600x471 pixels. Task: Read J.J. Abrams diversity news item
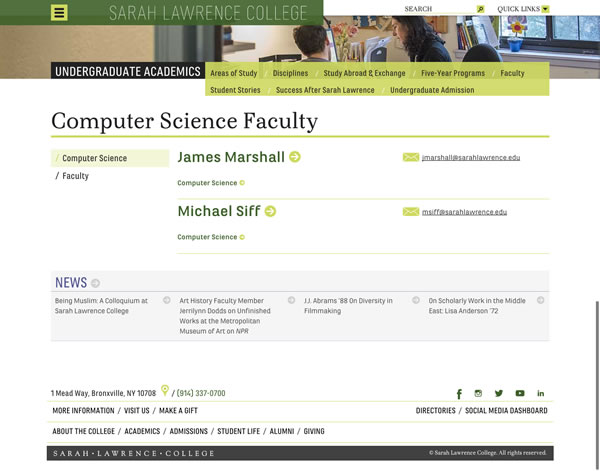[348, 306]
